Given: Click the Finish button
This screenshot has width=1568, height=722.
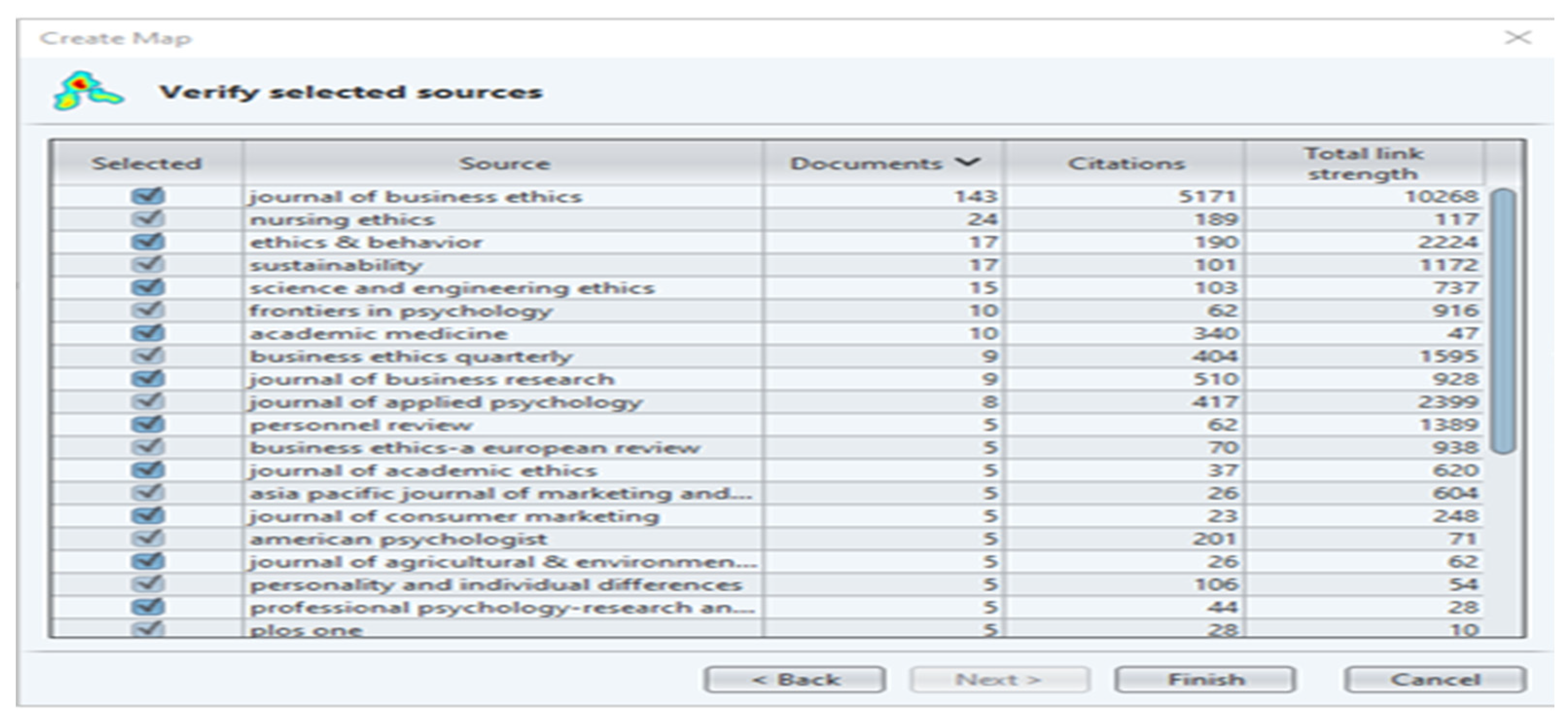Looking at the screenshot, I should [x=1205, y=679].
